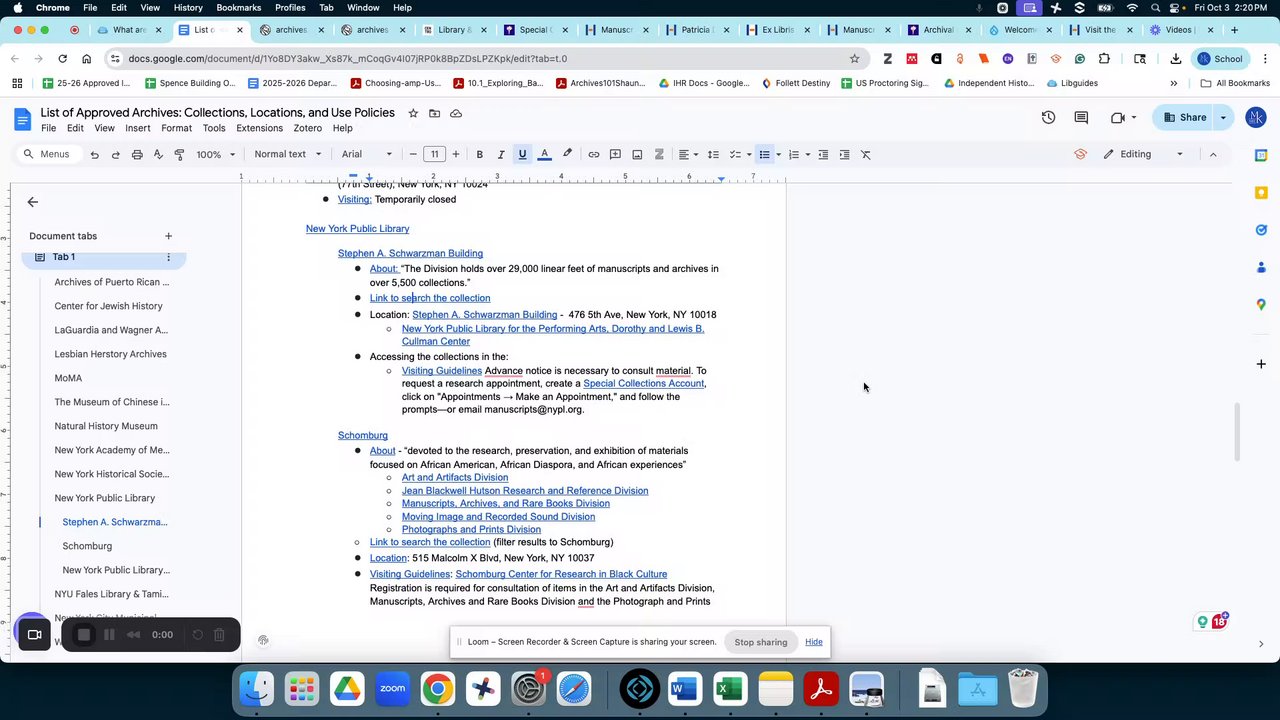The width and height of the screenshot is (1280, 720).
Task: Toggle italic formatting
Action: 501,155
